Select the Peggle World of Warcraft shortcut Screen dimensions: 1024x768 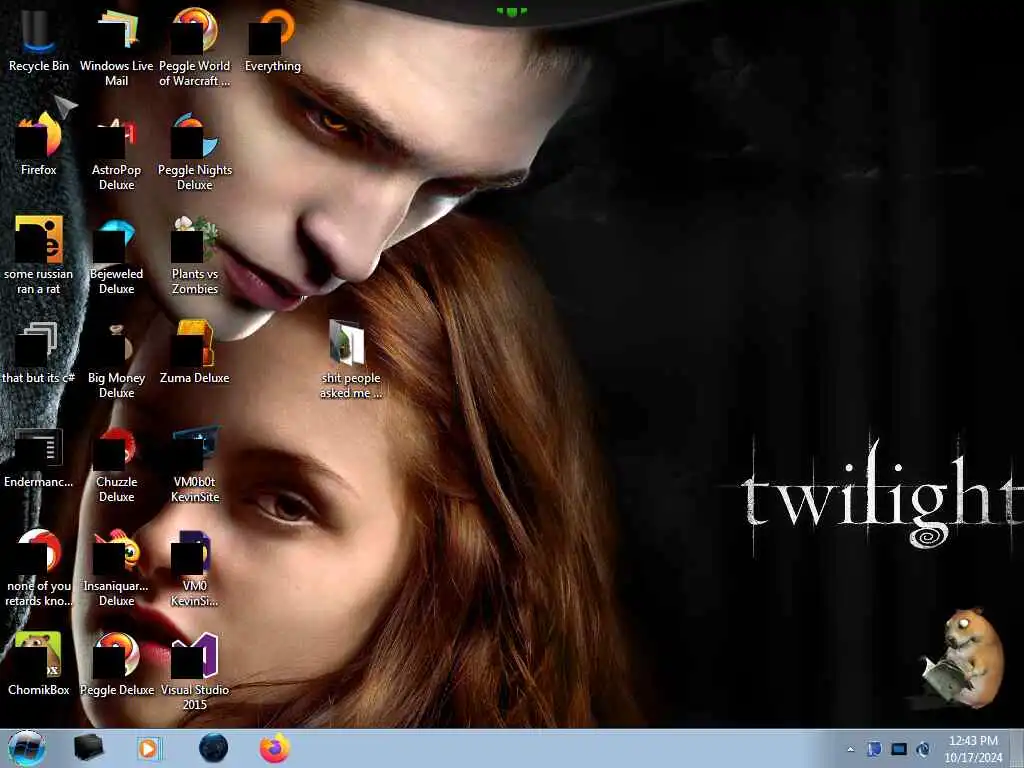[195, 48]
